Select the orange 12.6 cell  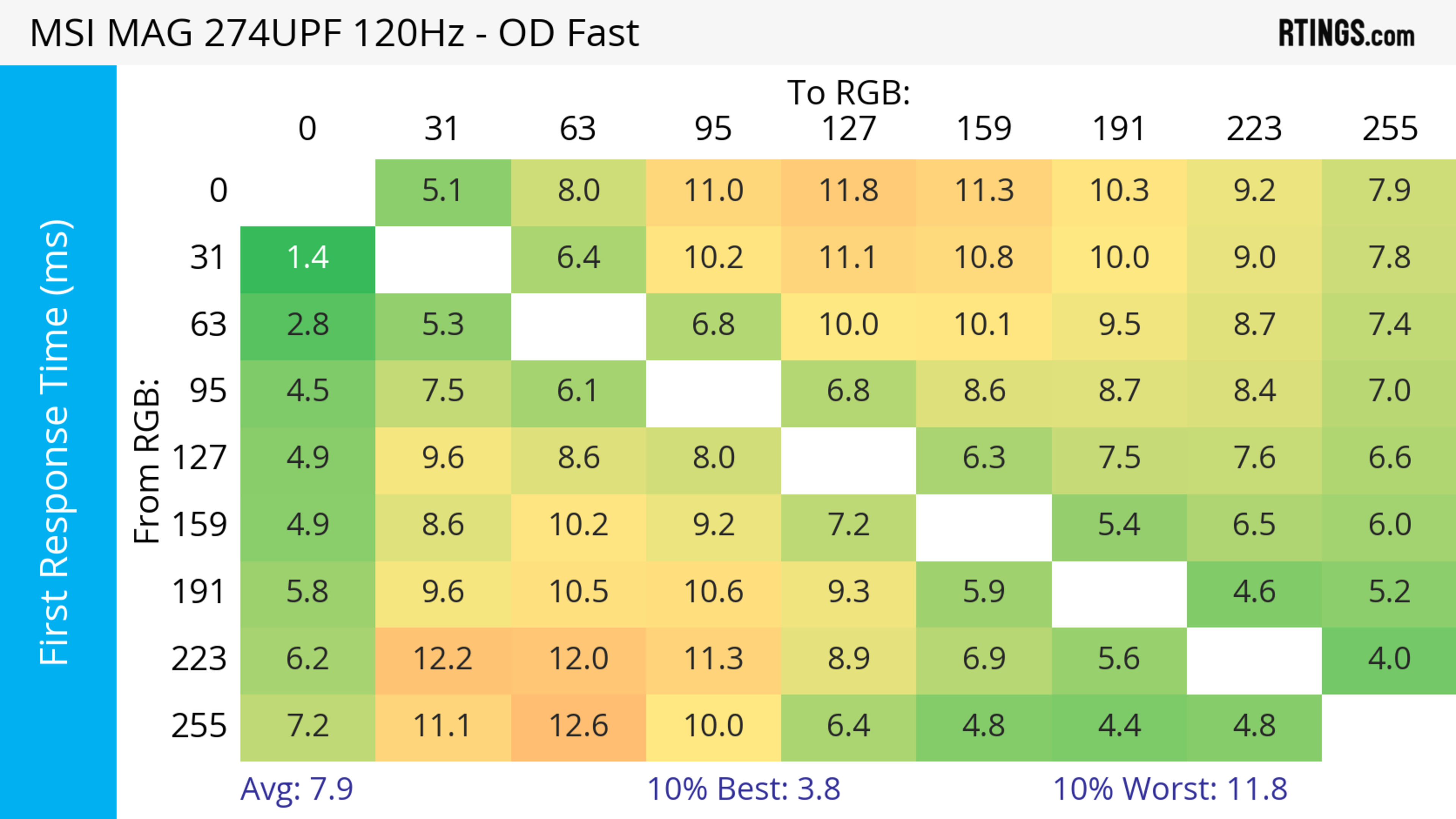pyautogui.click(x=578, y=726)
